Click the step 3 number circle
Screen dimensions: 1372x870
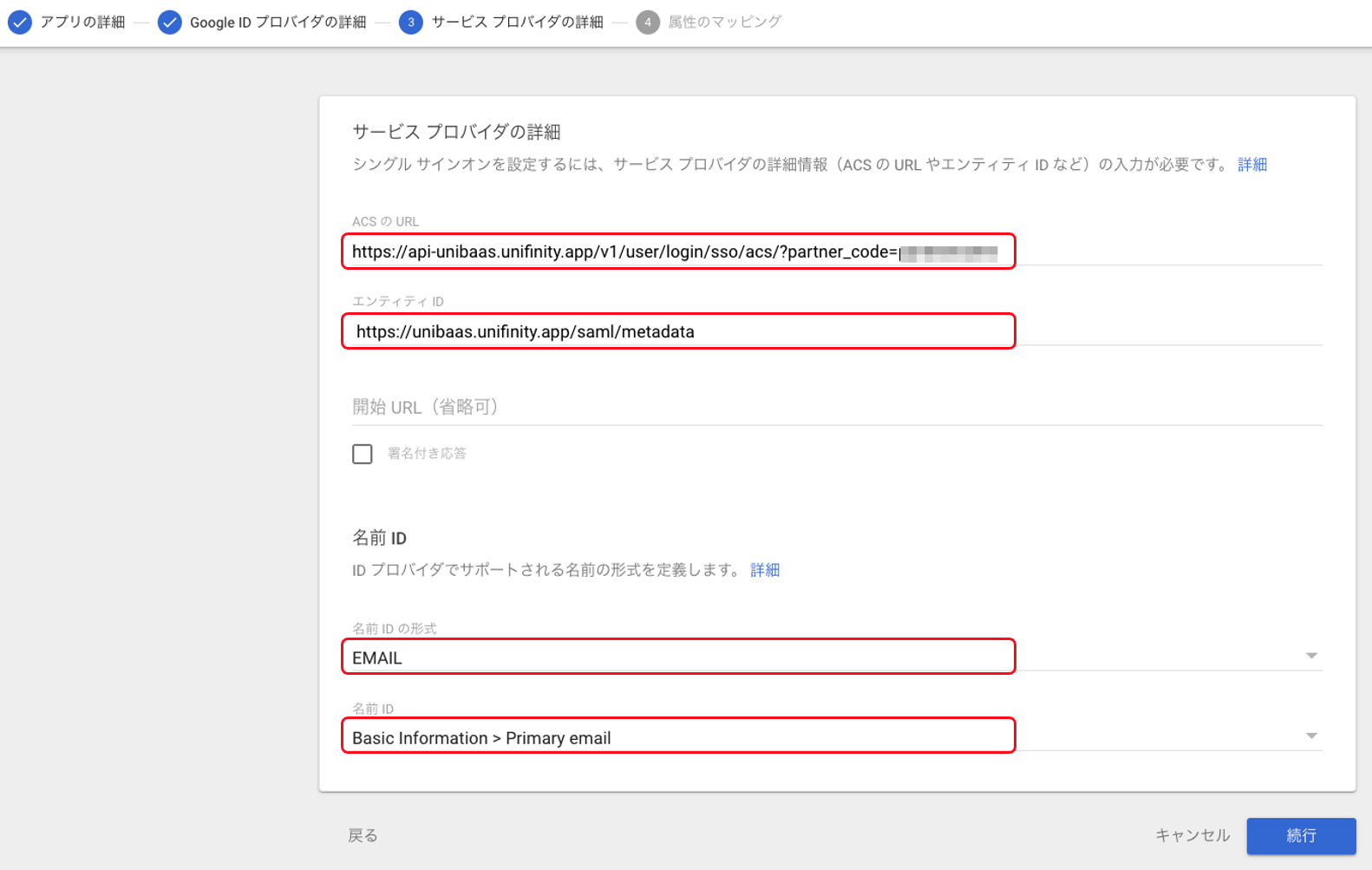point(411,23)
